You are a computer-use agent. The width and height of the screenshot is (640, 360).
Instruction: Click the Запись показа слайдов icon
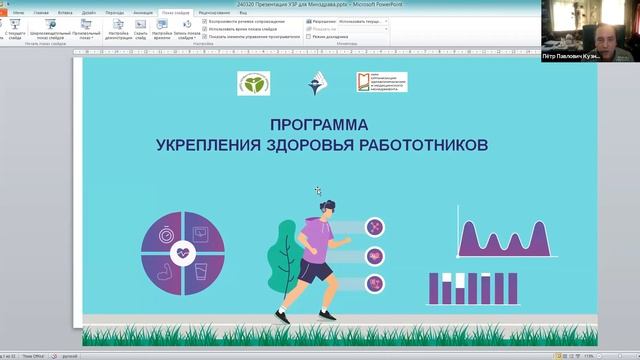point(187,25)
